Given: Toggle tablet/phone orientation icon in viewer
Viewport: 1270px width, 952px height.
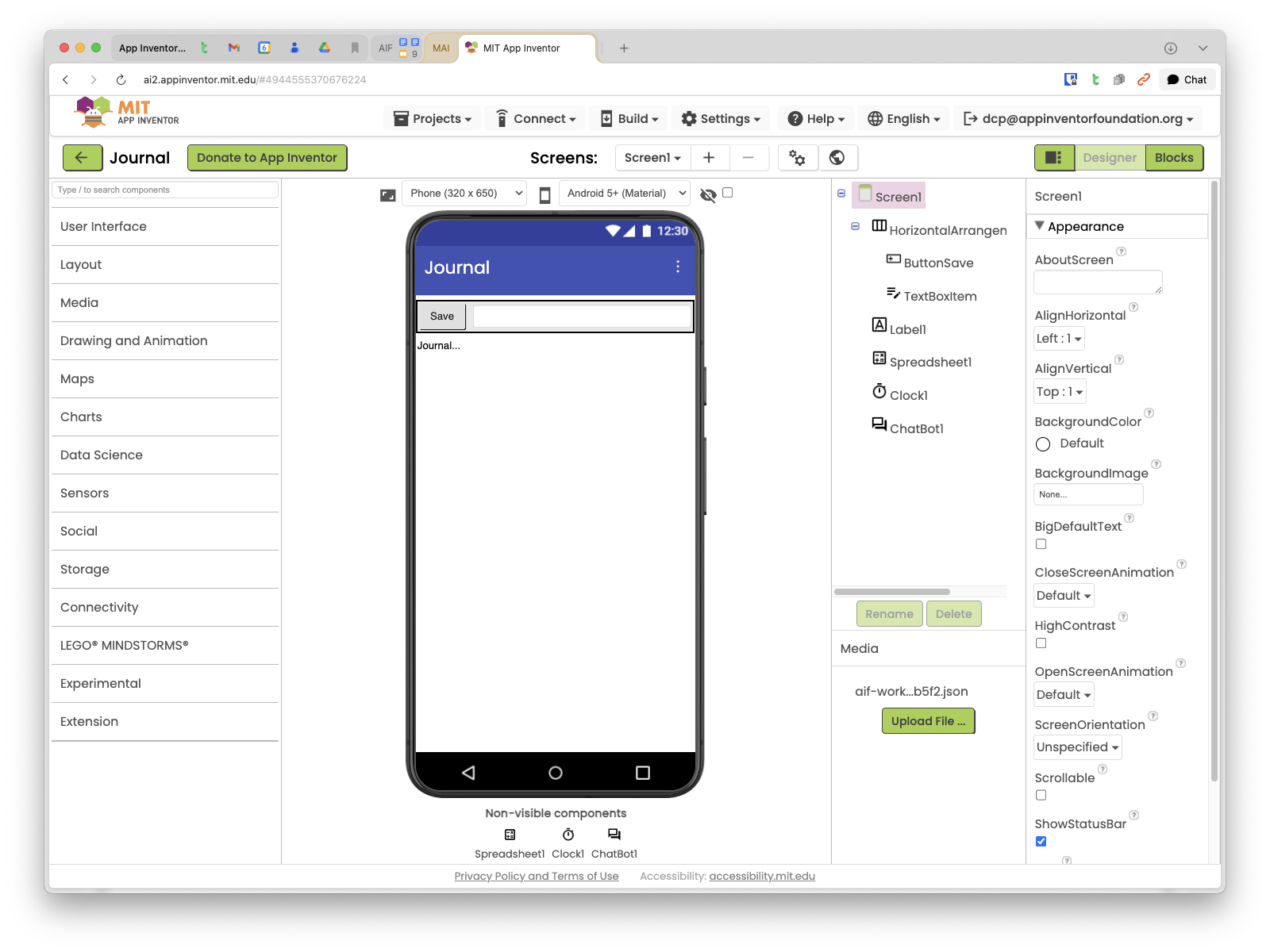Looking at the screenshot, I should click(545, 194).
